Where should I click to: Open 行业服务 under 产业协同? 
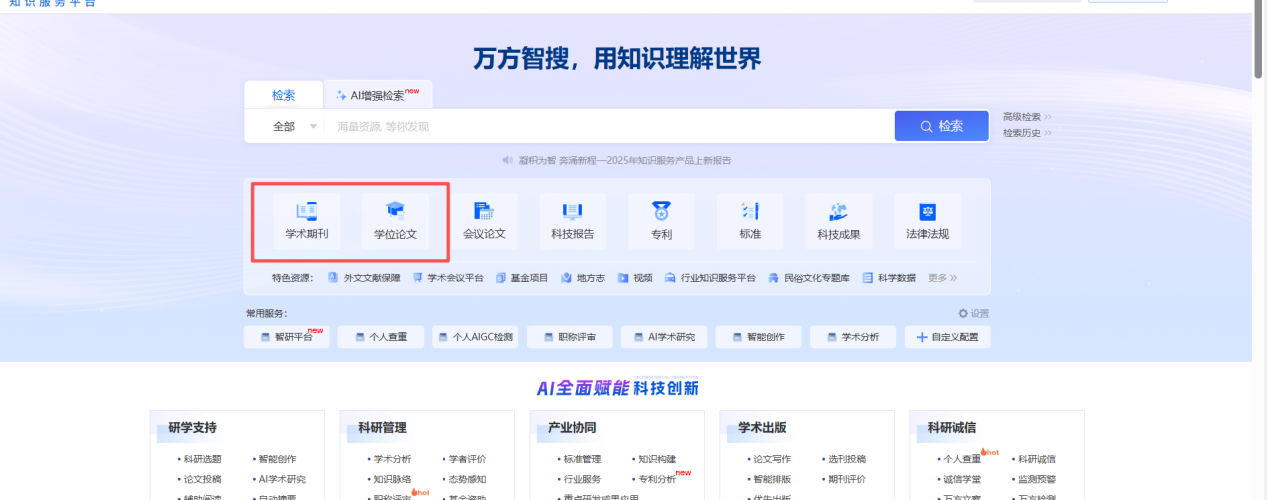pos(582,479)
